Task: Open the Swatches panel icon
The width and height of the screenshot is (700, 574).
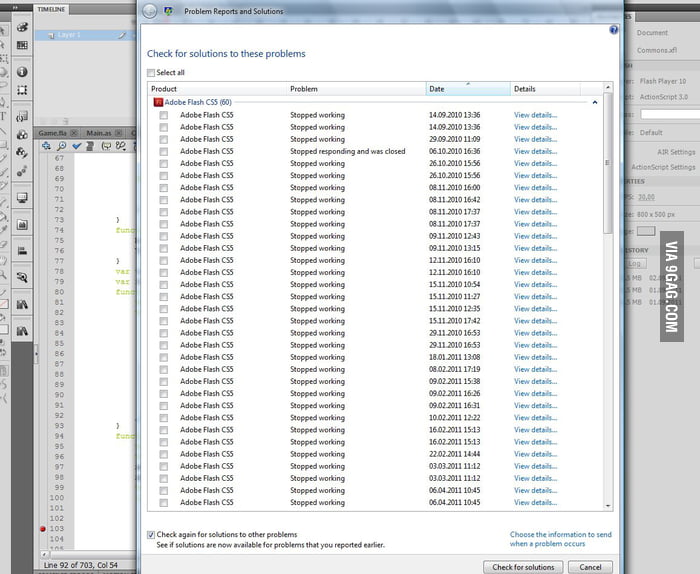Action: (x=23, y=44)
